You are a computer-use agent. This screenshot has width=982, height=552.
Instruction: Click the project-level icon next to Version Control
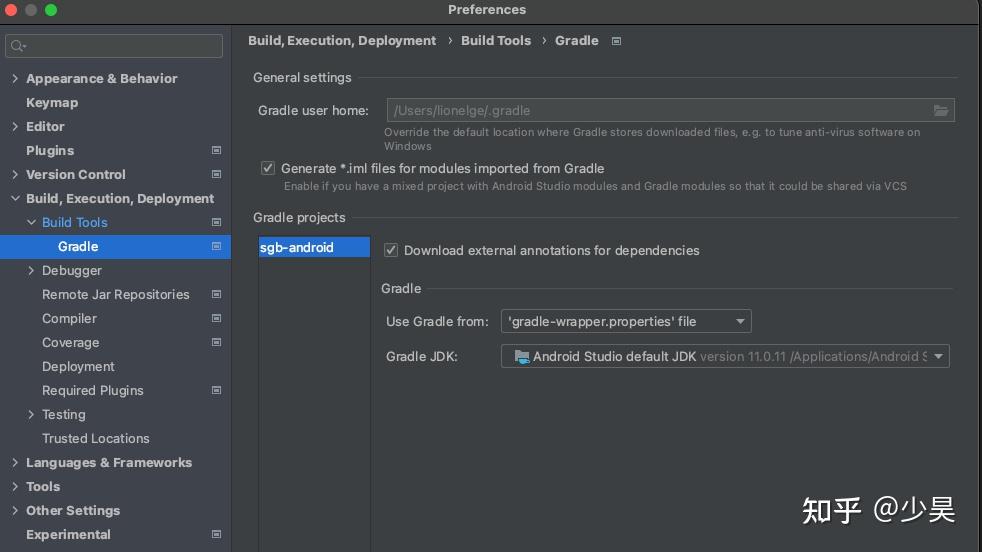click(216, 175)
